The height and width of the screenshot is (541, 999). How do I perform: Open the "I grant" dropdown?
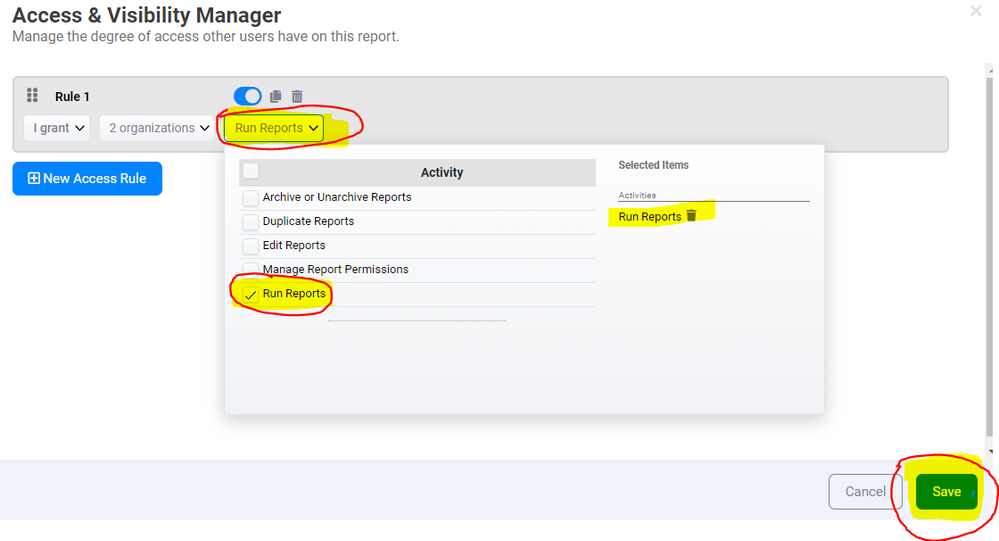coord(56,128)
